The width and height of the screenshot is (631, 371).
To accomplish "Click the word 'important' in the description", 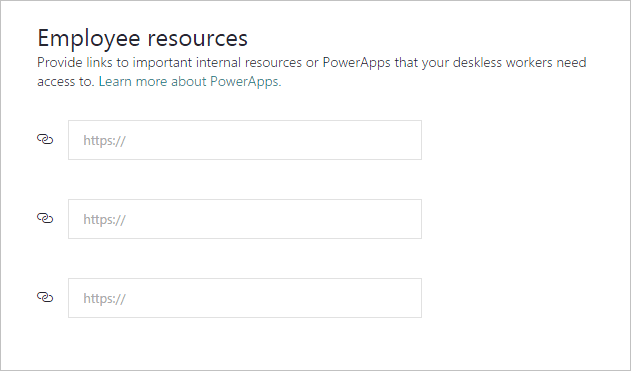I will coord(163,63).
